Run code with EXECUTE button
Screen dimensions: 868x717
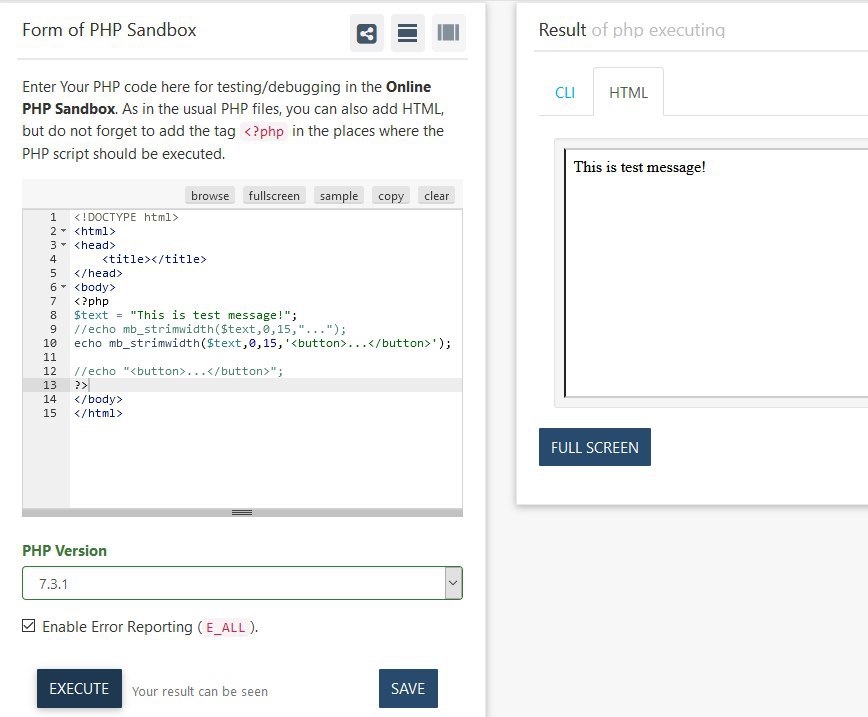click(x=79, y=688)
